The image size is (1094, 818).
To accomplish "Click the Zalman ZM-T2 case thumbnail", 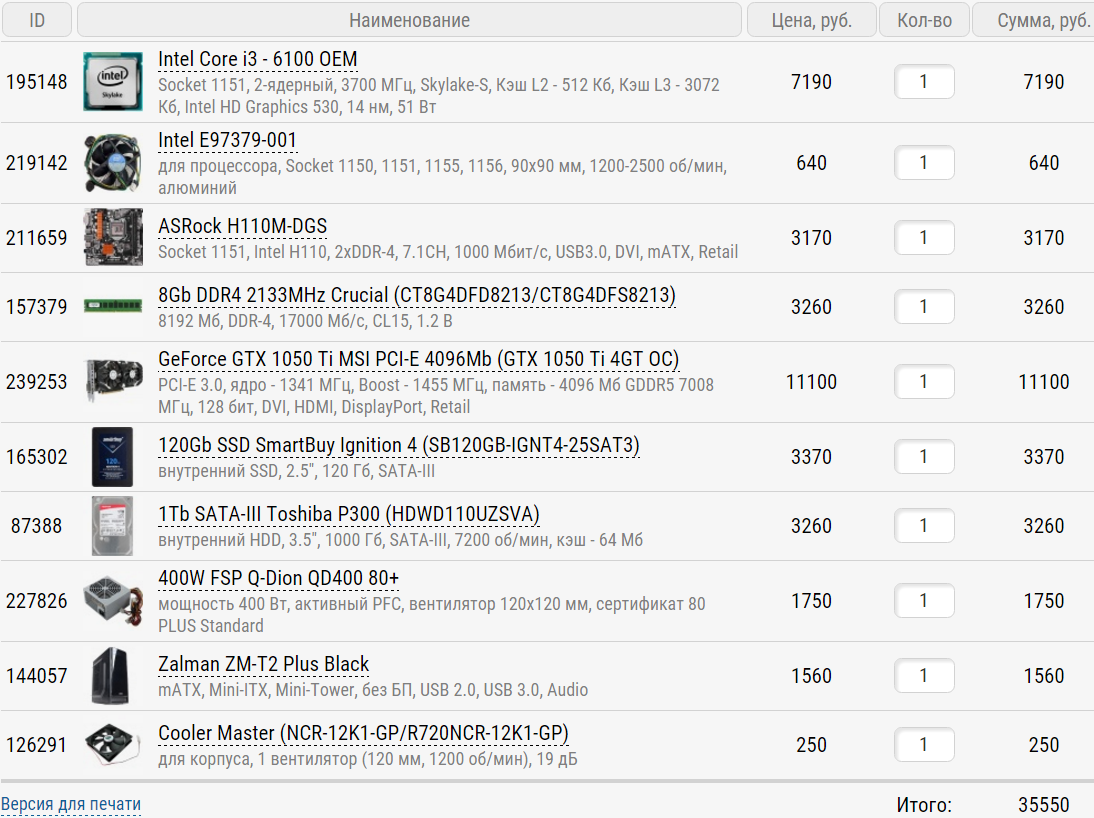I will pos(111,676).
